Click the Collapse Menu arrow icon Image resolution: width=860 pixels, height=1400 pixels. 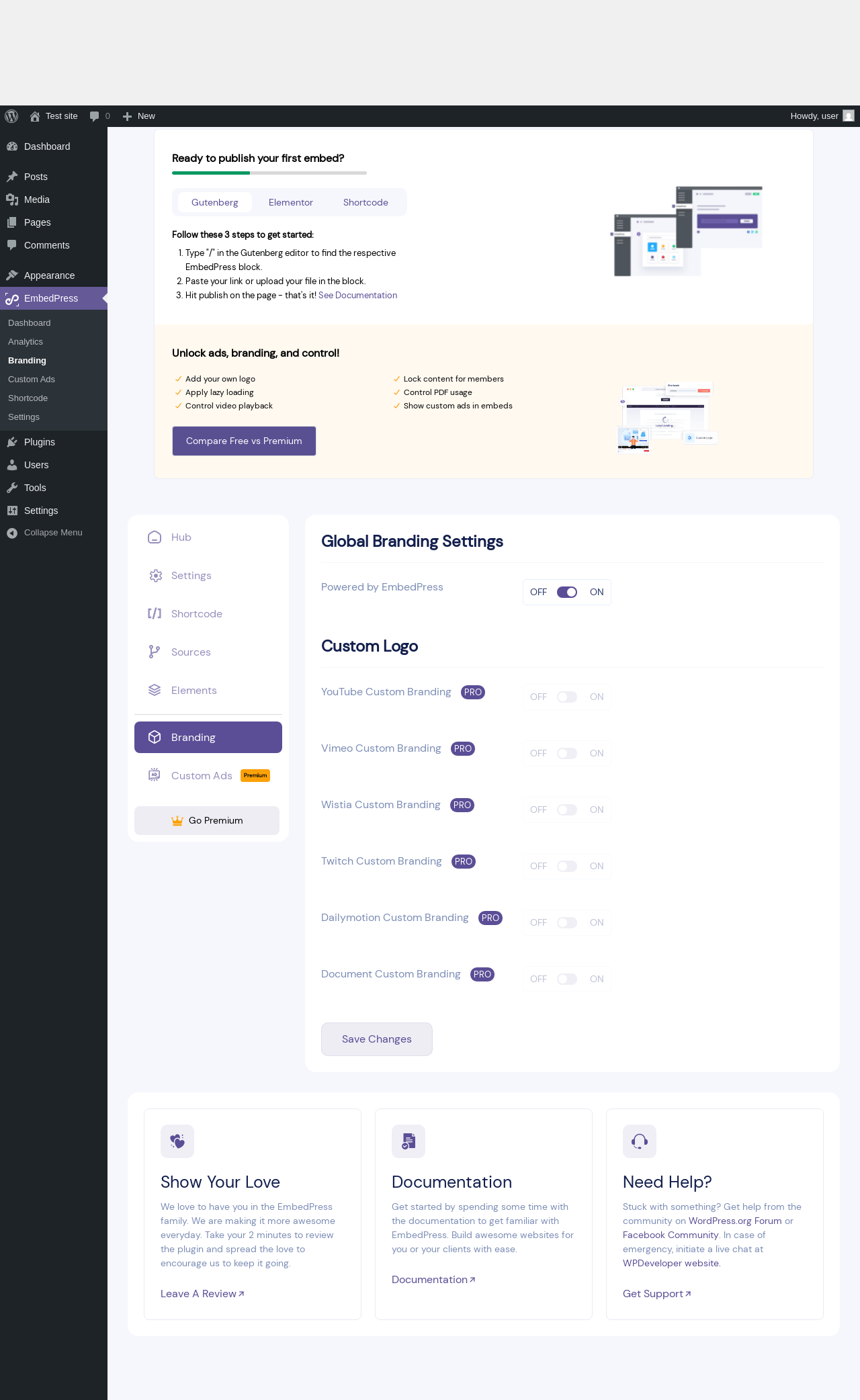point(12,533)
